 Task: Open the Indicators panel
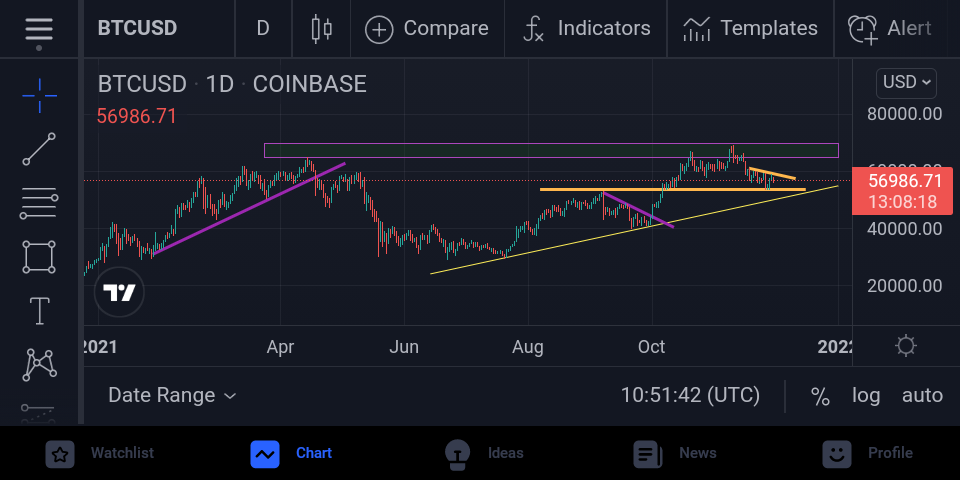(586, 28)
